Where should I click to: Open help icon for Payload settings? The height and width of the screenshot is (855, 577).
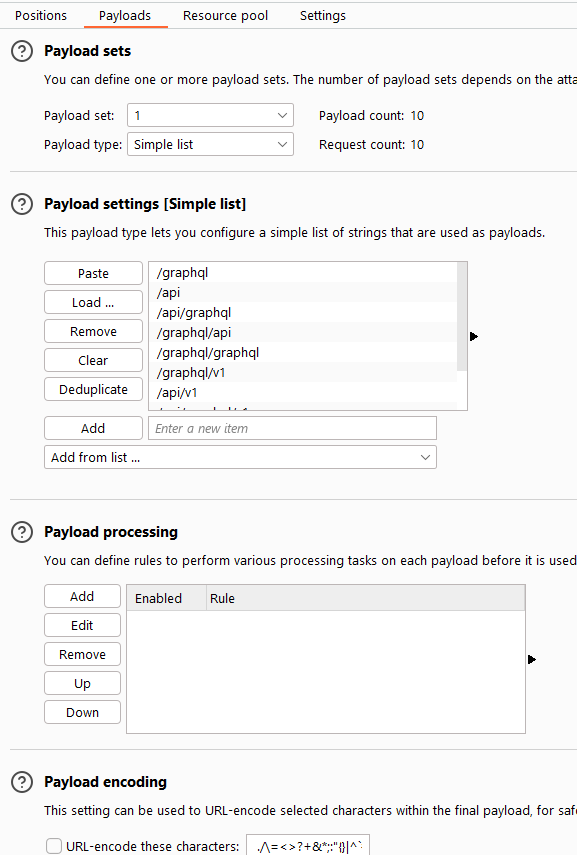pyautogui.click(x=22, y=204)
